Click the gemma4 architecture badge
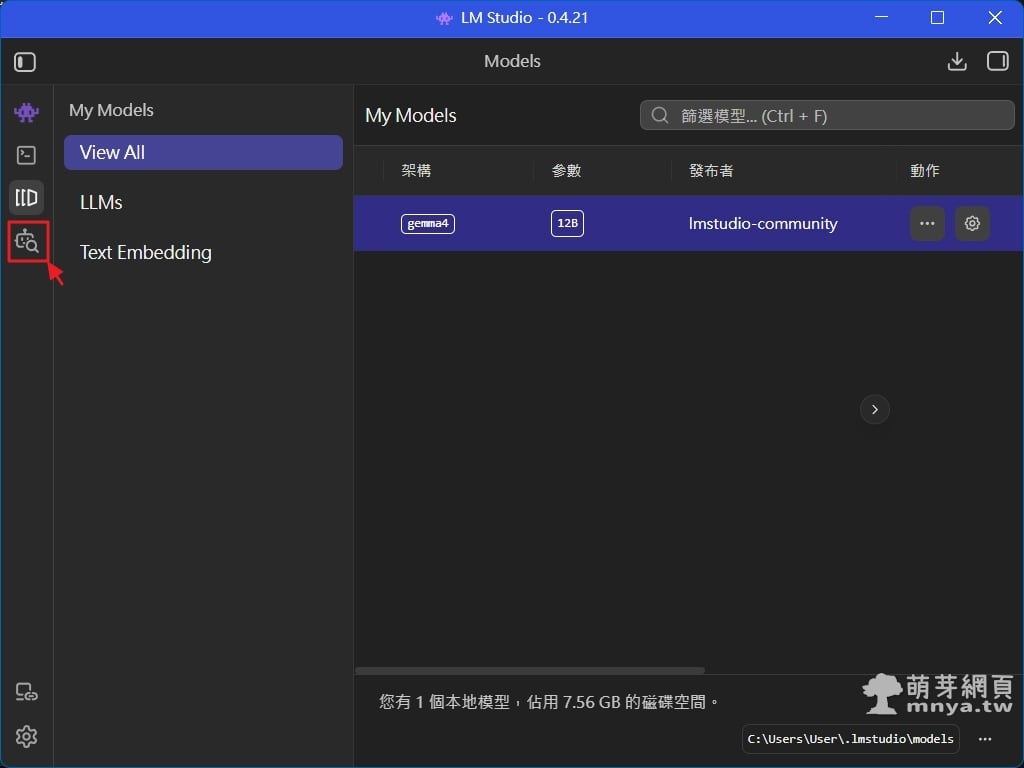 pos(428,223)
